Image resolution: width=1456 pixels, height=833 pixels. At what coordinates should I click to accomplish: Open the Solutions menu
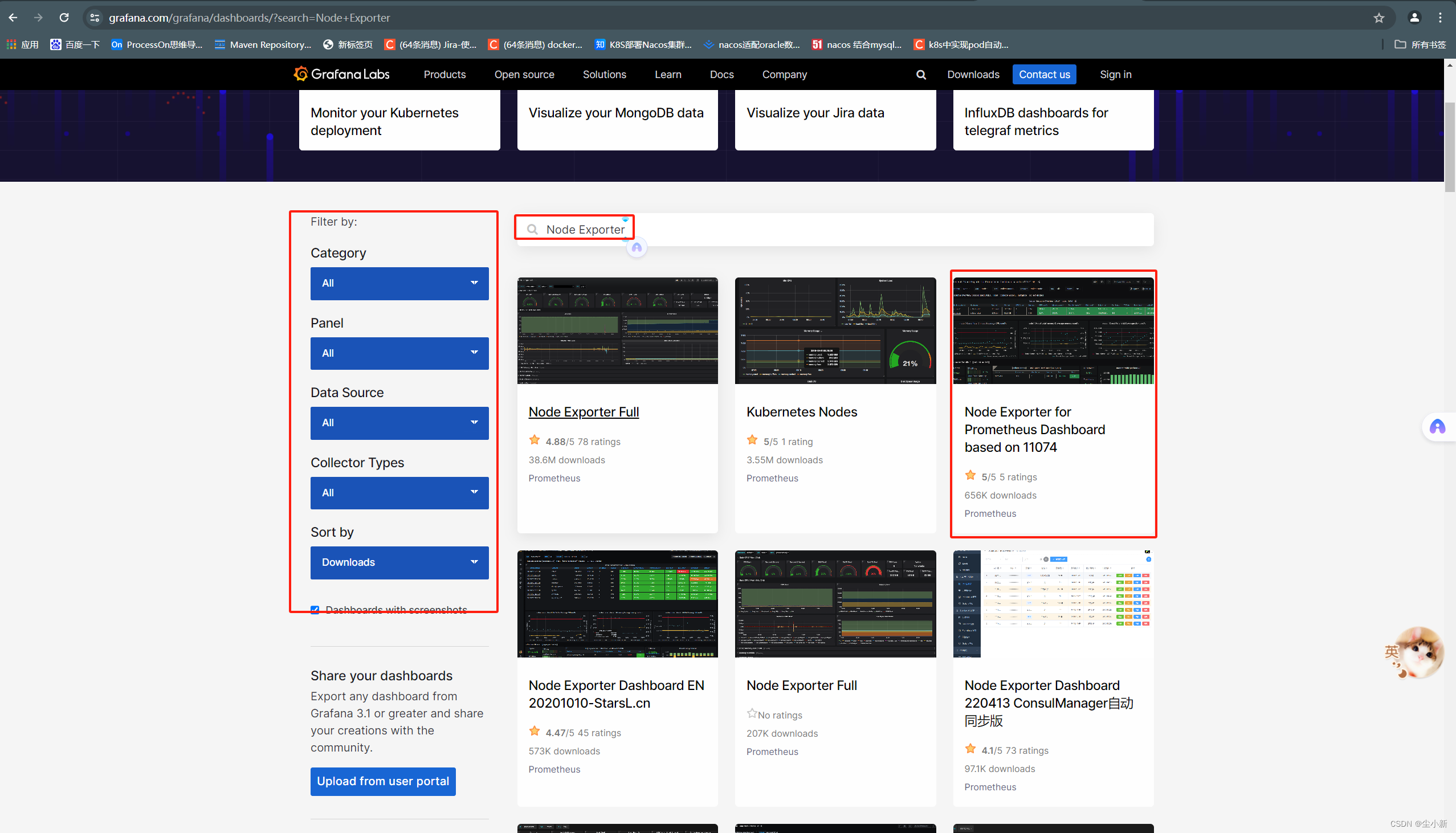pyautogui.click(x=604, y=75)
